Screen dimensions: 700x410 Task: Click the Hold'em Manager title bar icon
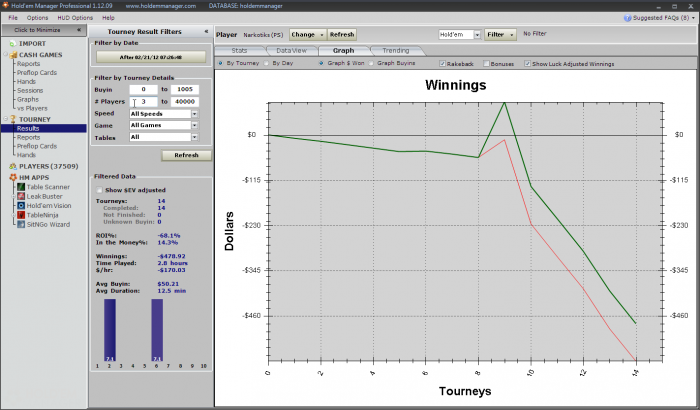[5, 6]
